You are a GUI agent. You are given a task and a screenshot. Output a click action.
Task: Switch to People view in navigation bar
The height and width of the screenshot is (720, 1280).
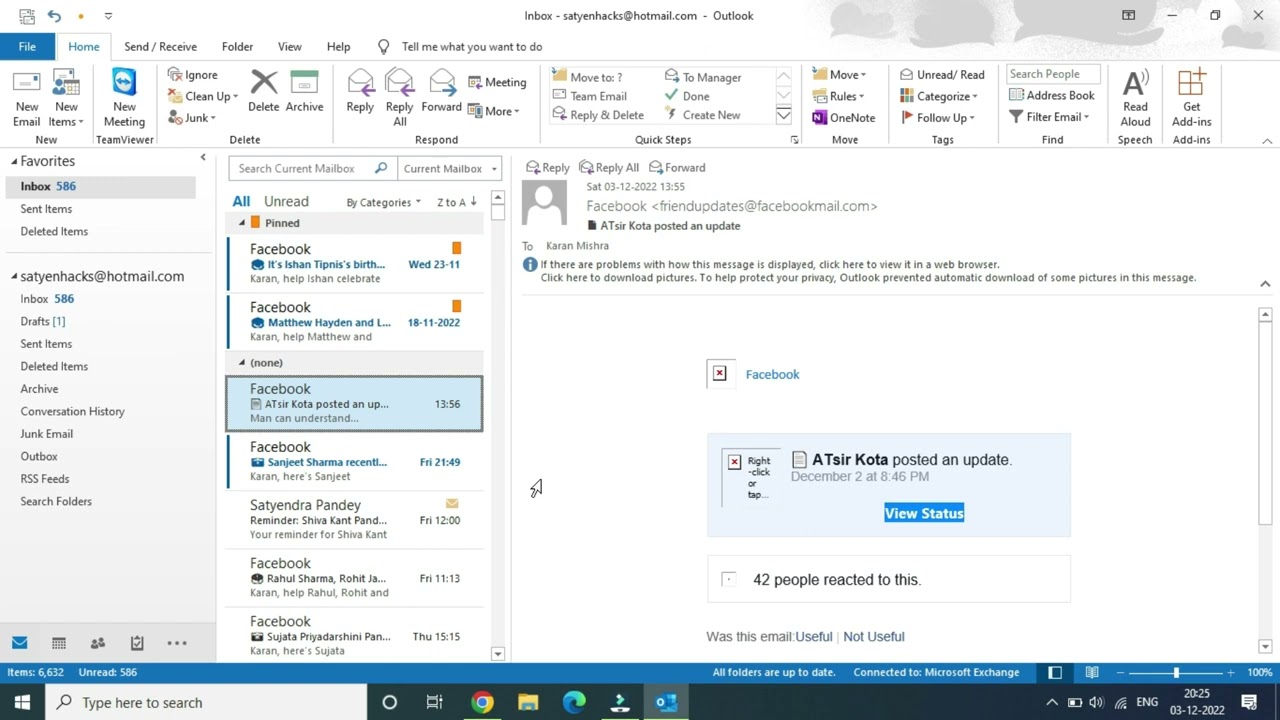coord(98,643)
